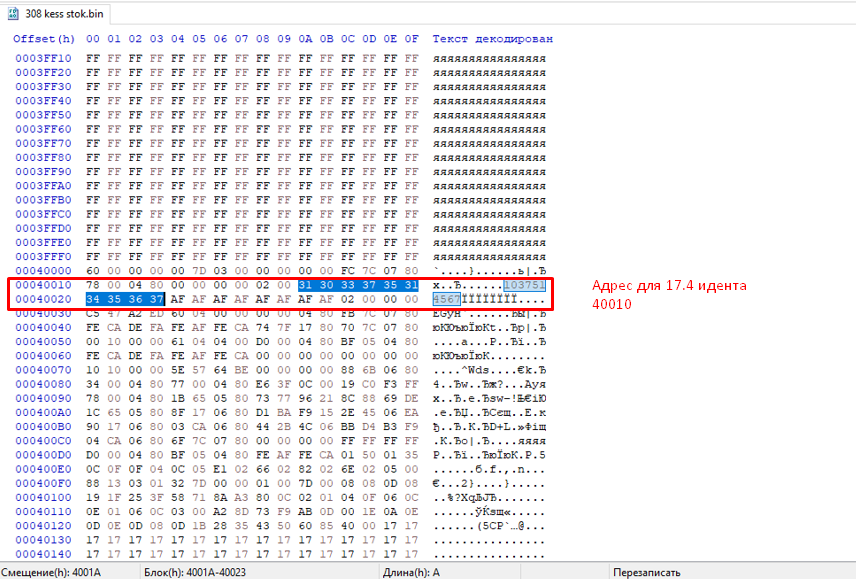Click the first byte 78 in row 00040010
Viewport: 856px width, 579px height.
93,285
